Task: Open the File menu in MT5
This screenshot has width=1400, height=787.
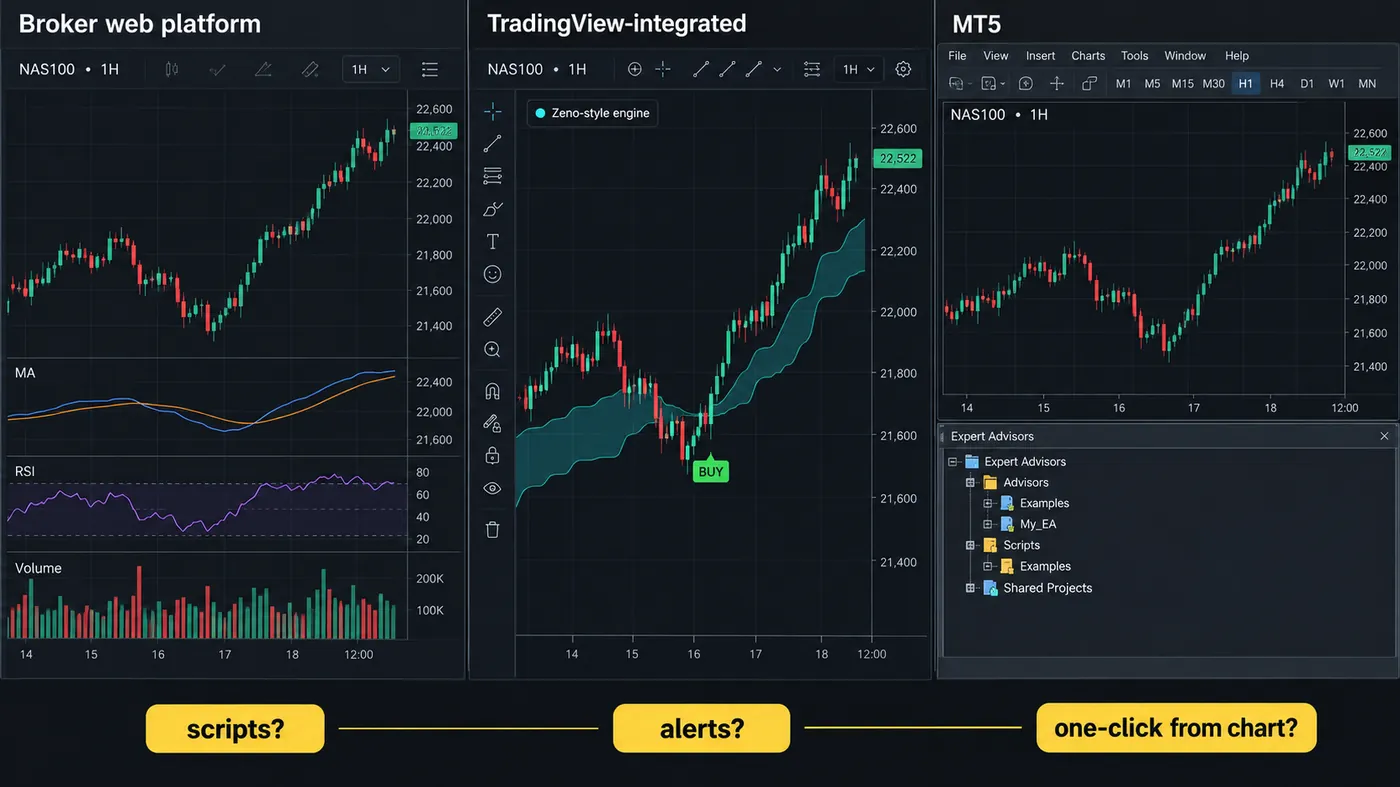Action: pyautogui.click(x=957, y=56)
